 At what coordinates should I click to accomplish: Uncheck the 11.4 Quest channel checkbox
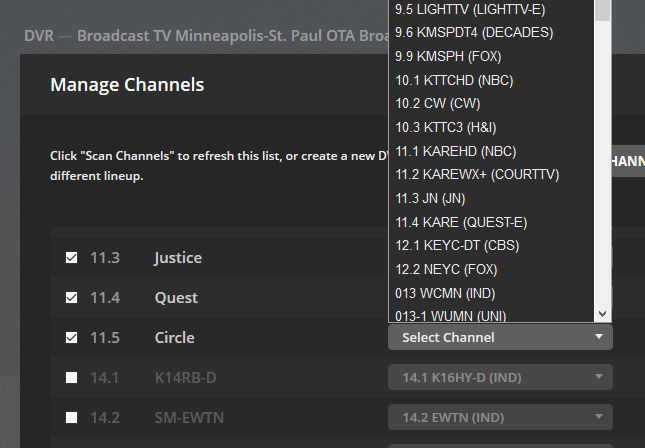coord(71,298)
